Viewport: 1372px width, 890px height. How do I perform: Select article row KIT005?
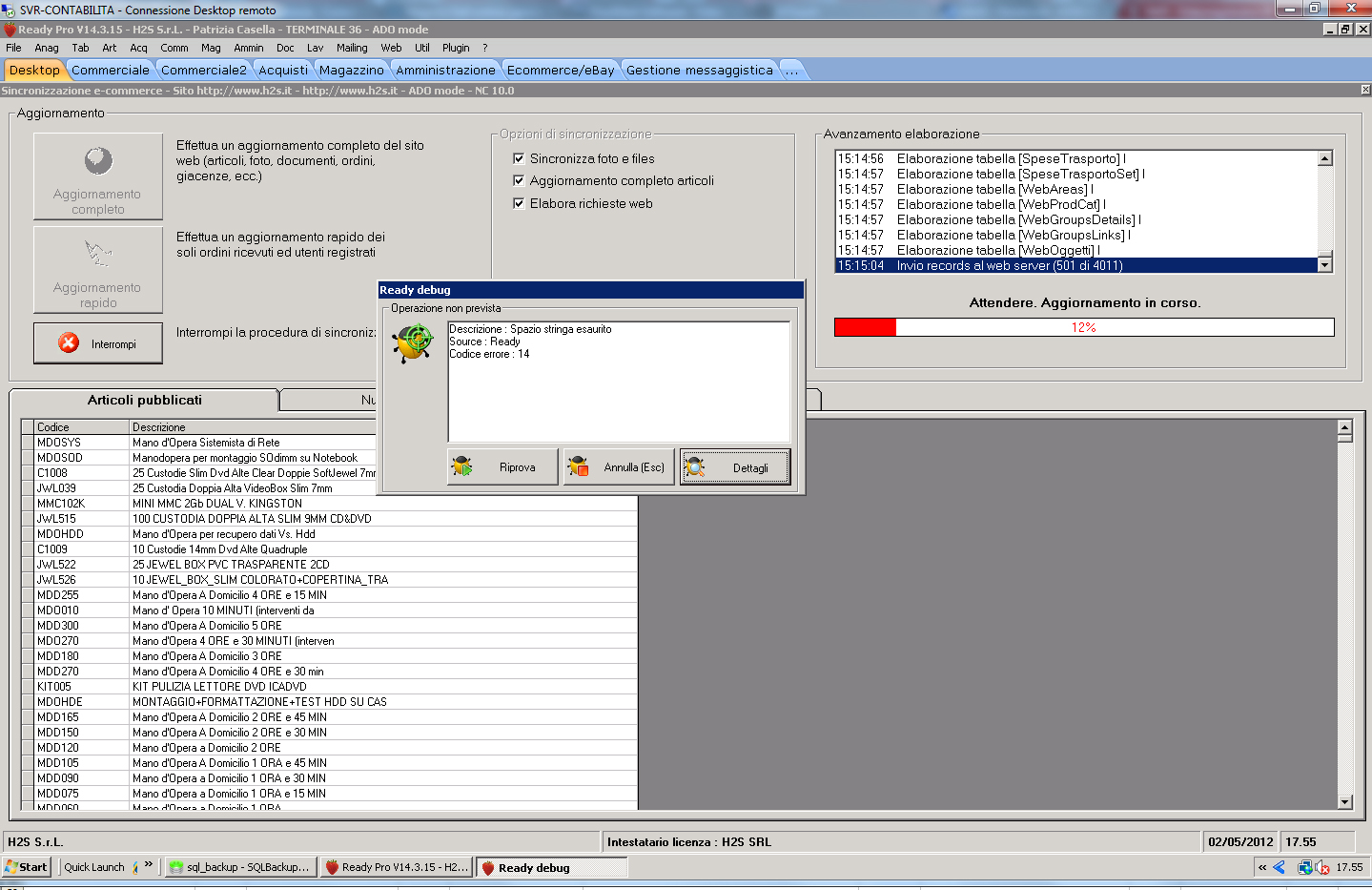tap(329, 687)
